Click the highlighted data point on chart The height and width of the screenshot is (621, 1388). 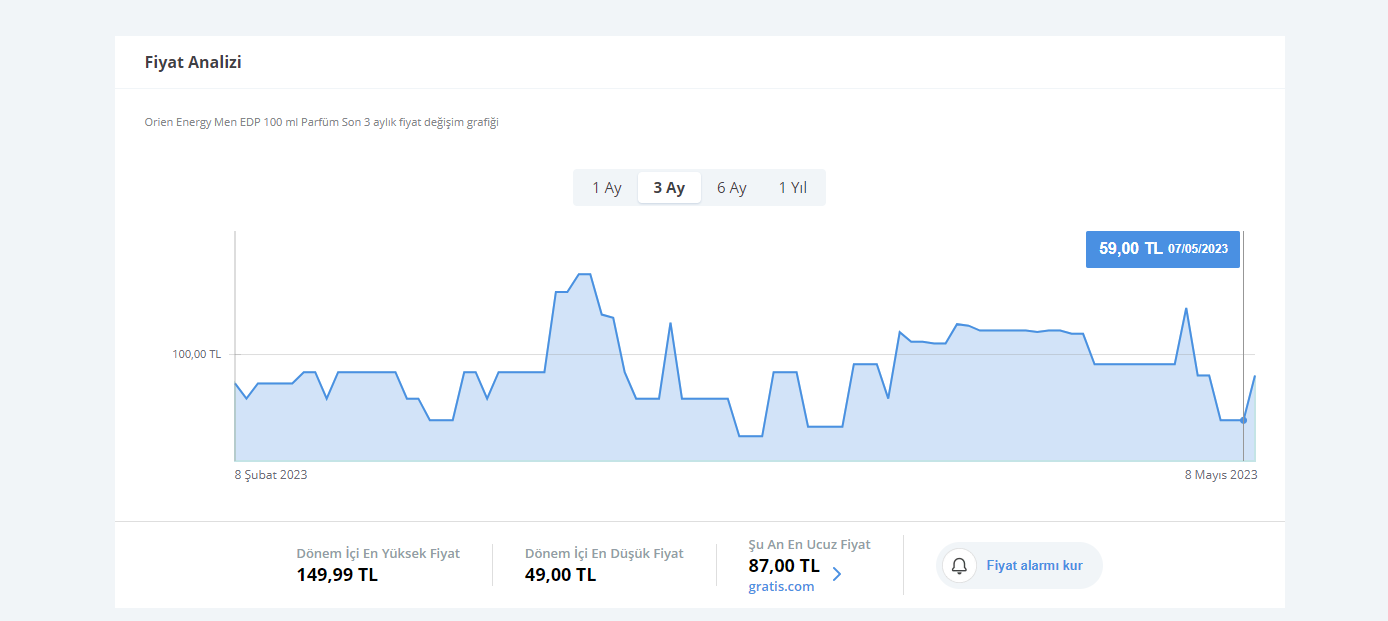1243,420
